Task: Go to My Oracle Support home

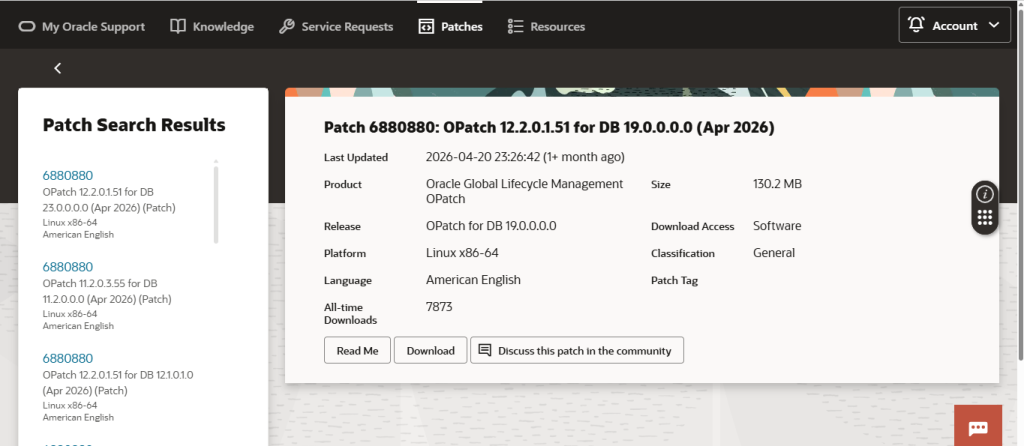Action: [x=82, y=27]
